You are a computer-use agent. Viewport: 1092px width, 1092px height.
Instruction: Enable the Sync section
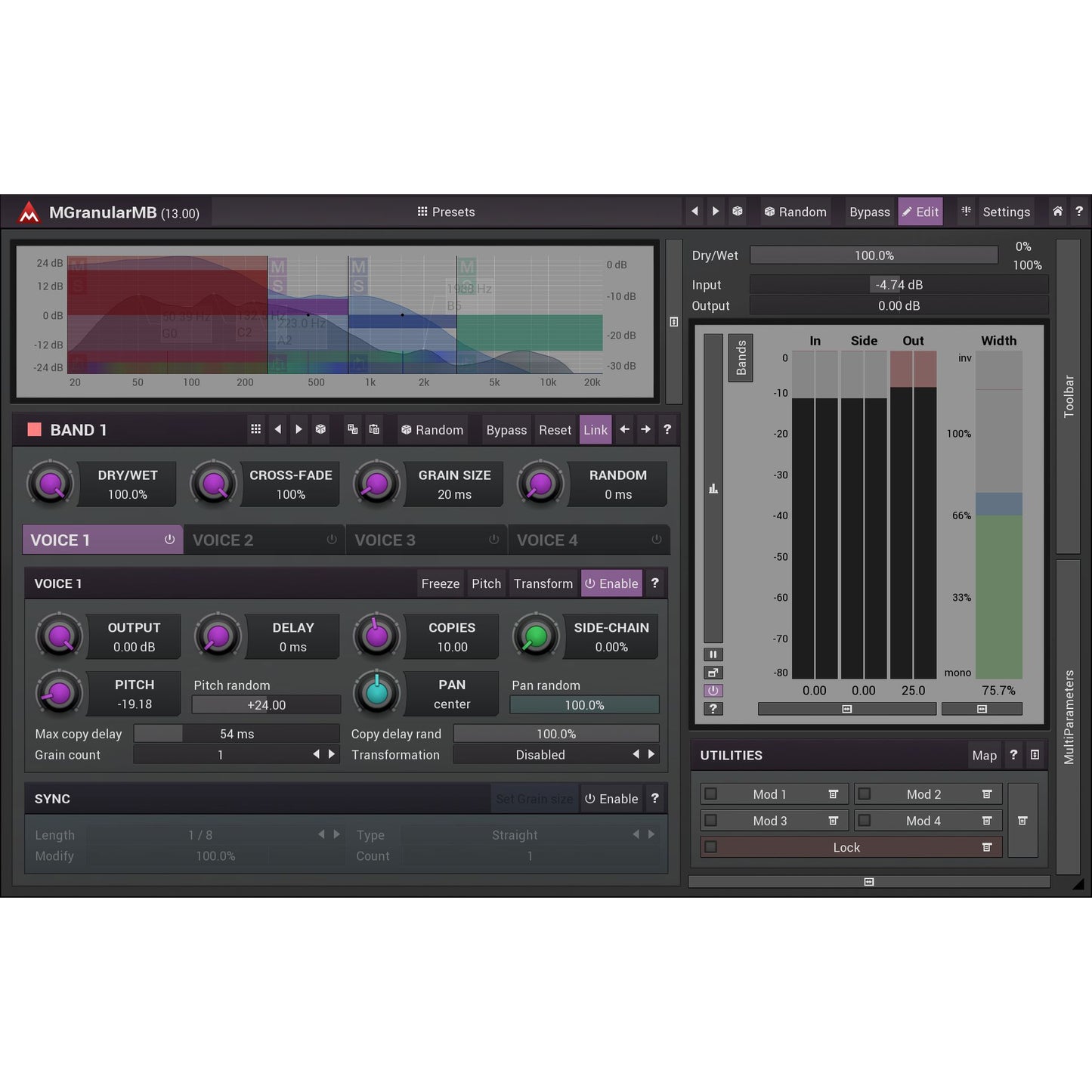(x=611, y=799)
